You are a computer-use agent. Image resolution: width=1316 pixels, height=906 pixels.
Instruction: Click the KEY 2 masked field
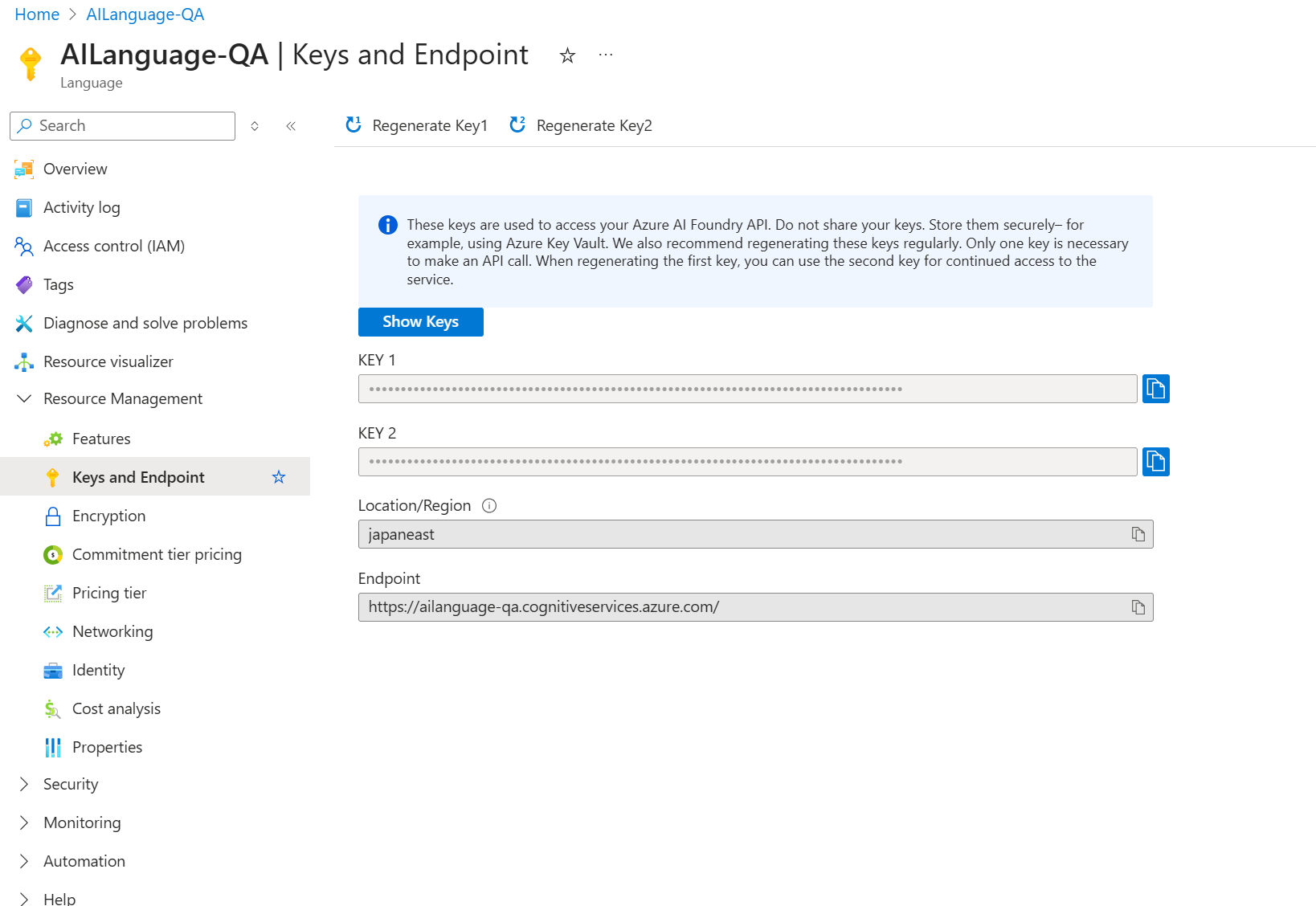tap(748, 462)
